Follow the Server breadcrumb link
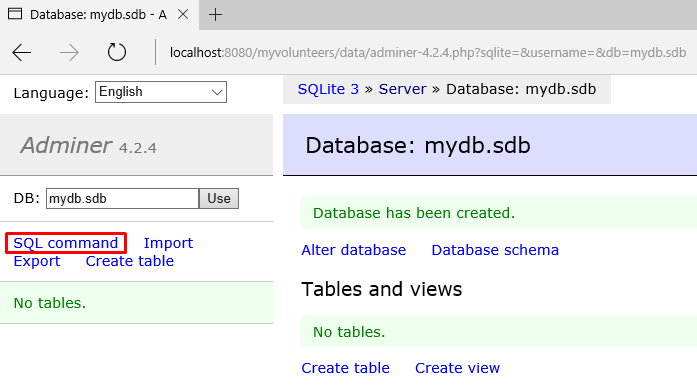Viewport: 697px width, 389px height. tap(402, 89)
